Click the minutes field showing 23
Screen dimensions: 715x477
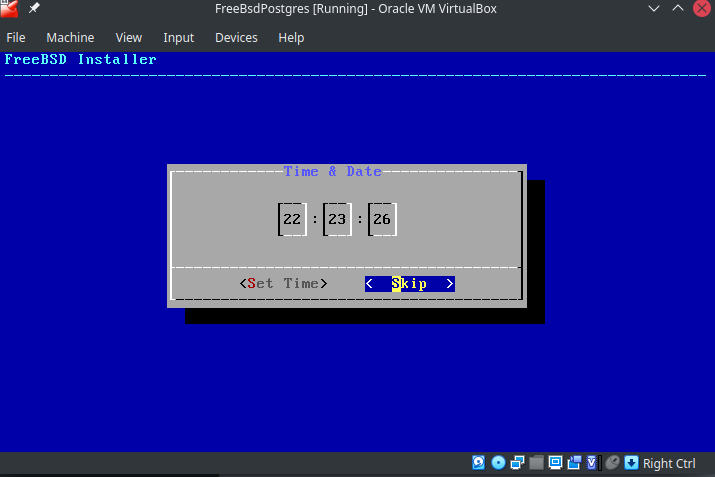tap(337, 219)
